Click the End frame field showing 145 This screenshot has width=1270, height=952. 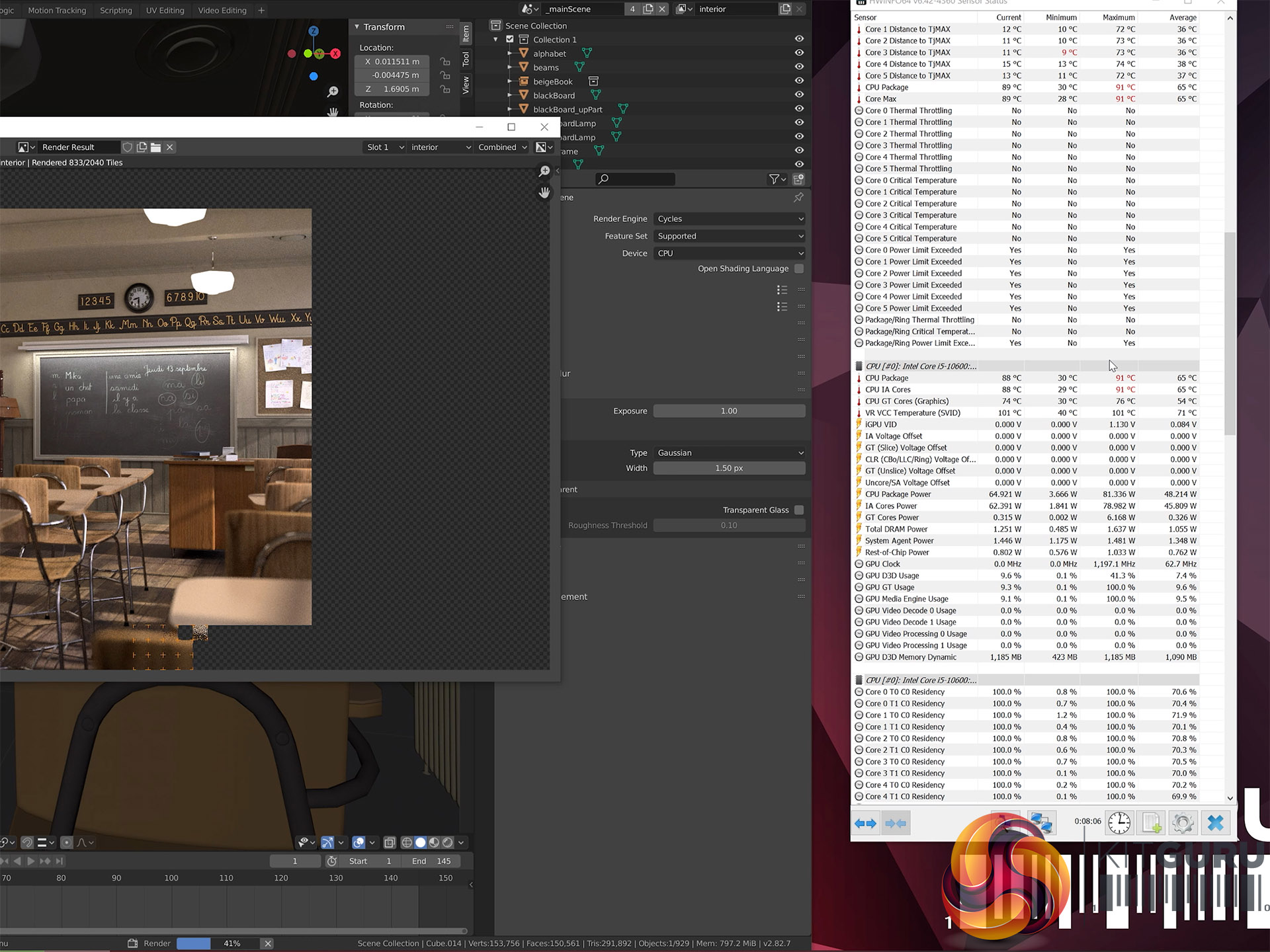(431, 861)
